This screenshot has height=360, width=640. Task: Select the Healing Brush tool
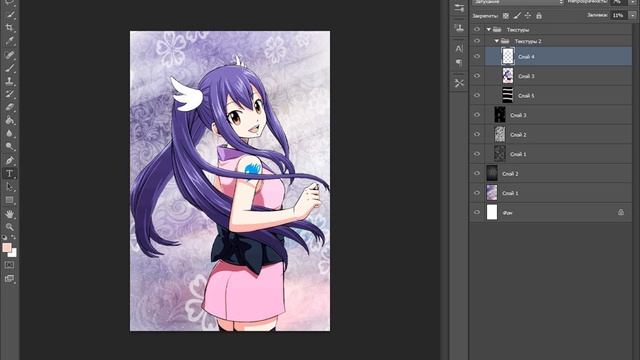9,54
